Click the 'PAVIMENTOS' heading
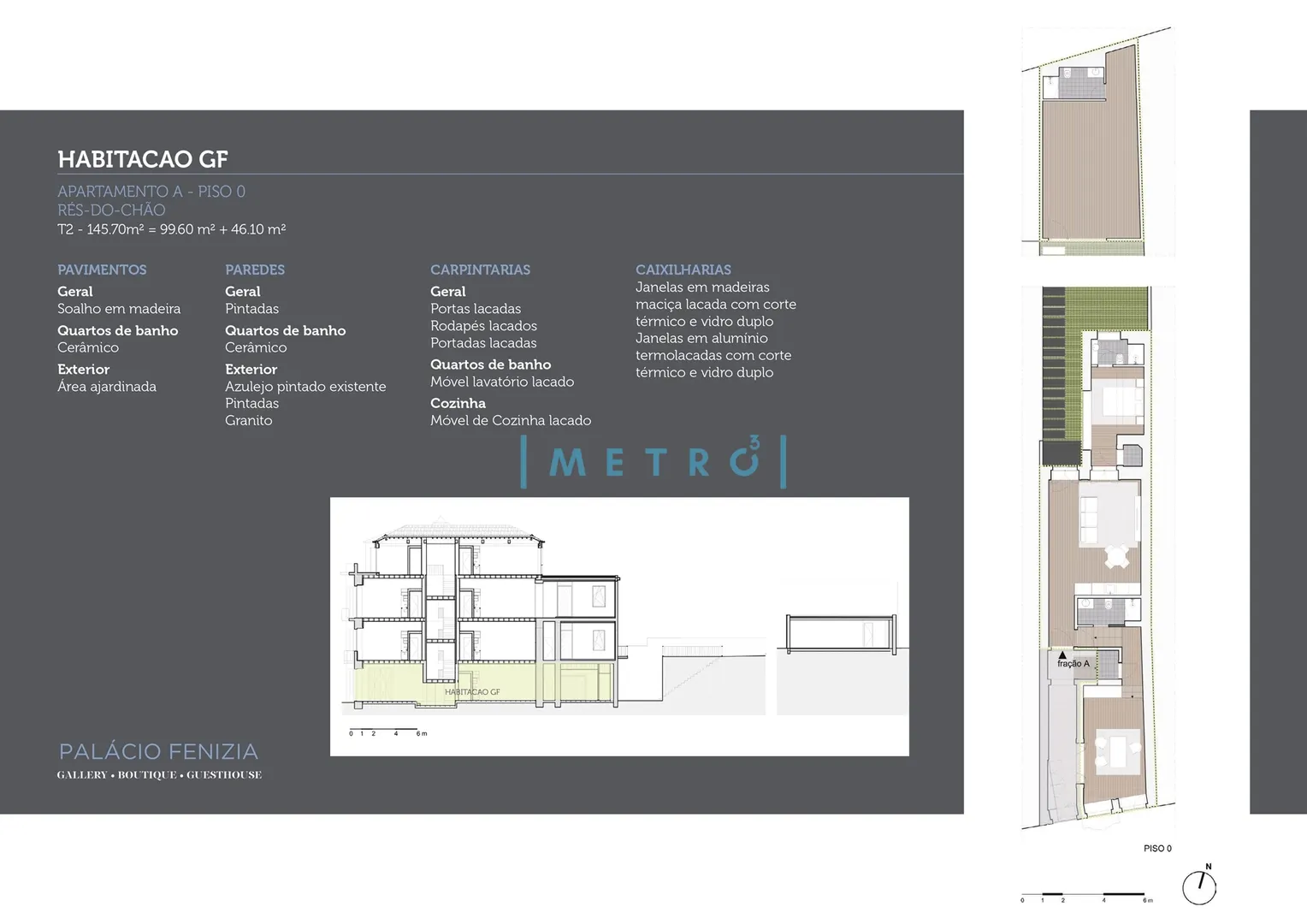 pyautogui.click(x=102, y=269)
